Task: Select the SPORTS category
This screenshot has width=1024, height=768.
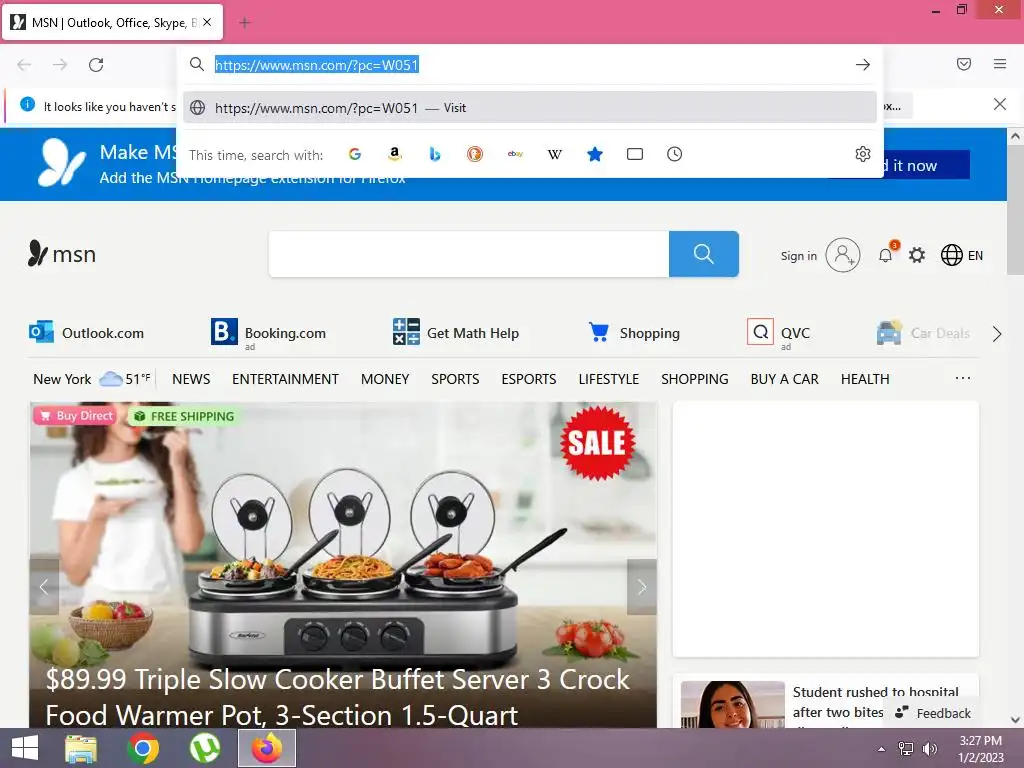Action: pos(455,379)
